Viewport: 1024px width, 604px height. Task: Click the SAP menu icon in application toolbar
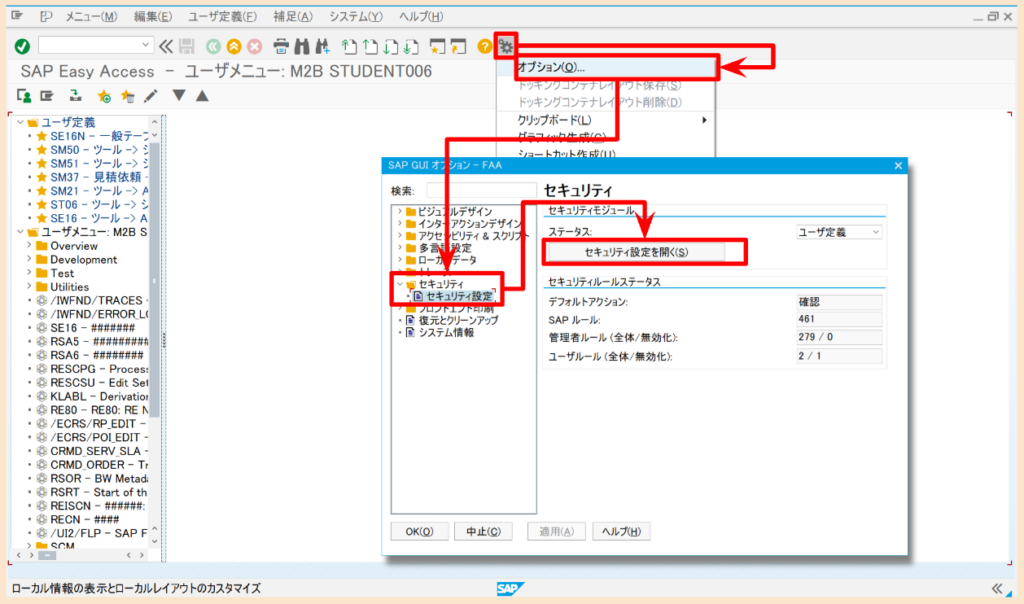[47, 96]
